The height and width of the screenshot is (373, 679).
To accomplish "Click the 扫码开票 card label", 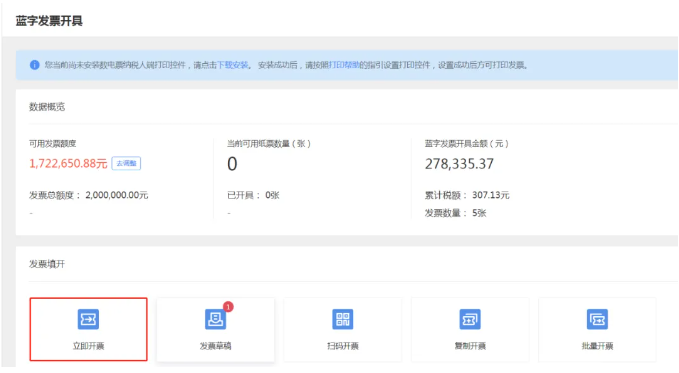I will pos(343,346).
